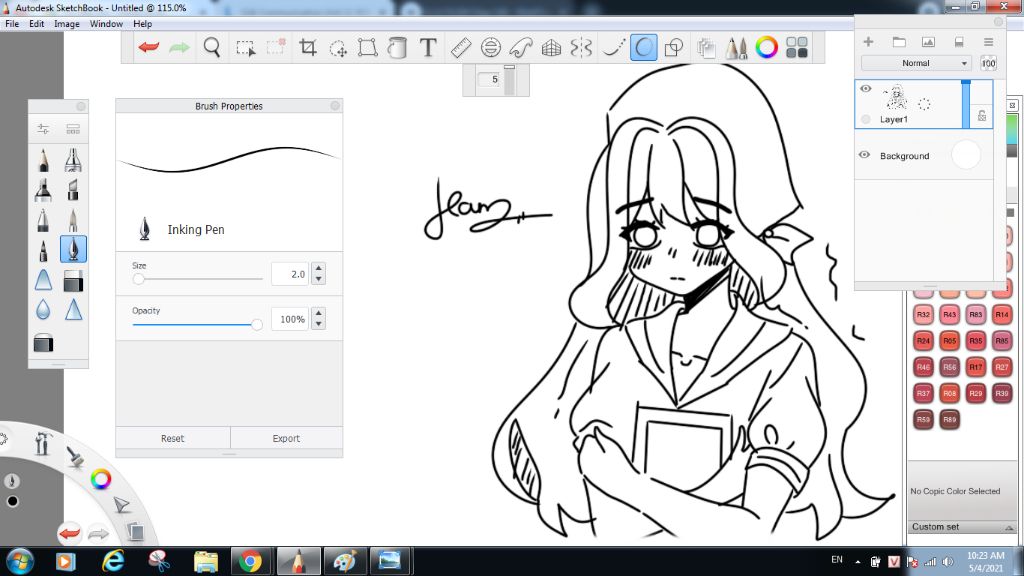Viewport: 1024px width, 576px height.
Task: Click the brush Size value field 2.0
Action: pyautogui.click(x=290, y=274)
